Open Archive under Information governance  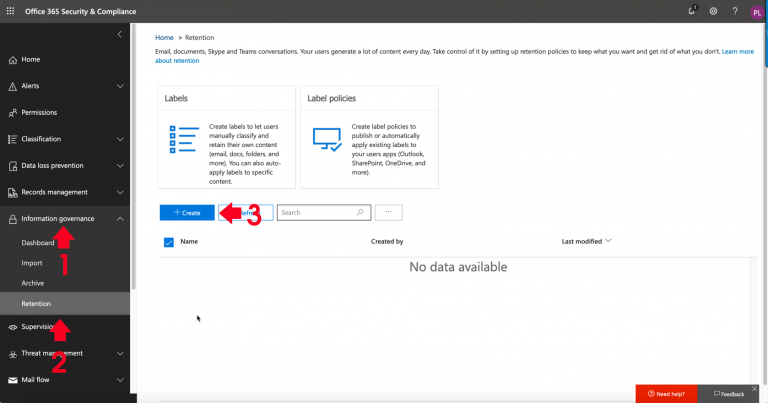(32, 283)
